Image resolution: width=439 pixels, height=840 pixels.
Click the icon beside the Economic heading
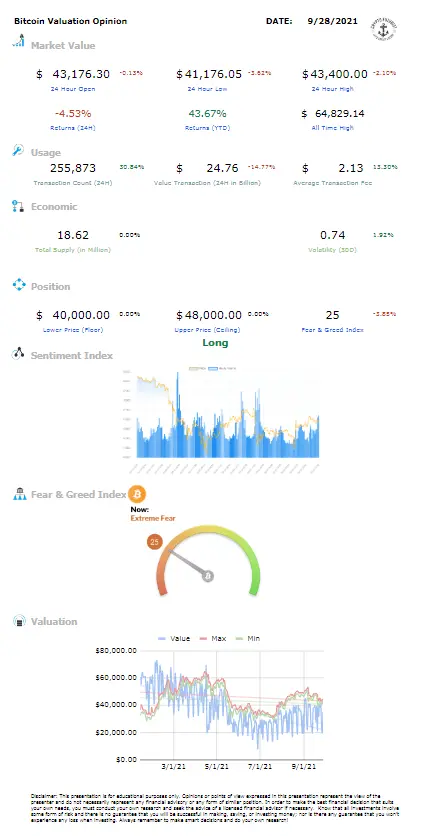click(18, 206)
